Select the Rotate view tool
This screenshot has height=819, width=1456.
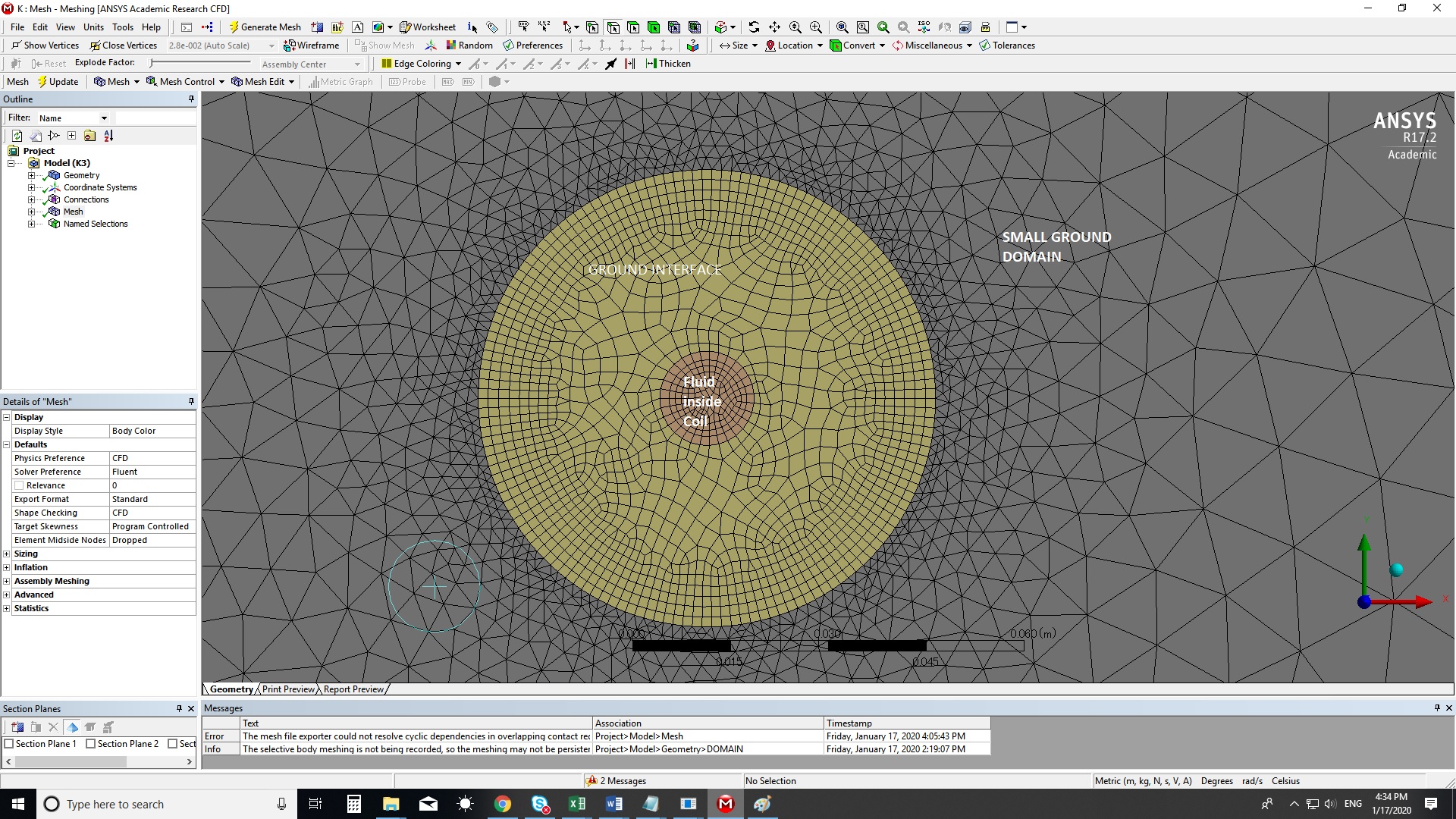tap(754, 27)
